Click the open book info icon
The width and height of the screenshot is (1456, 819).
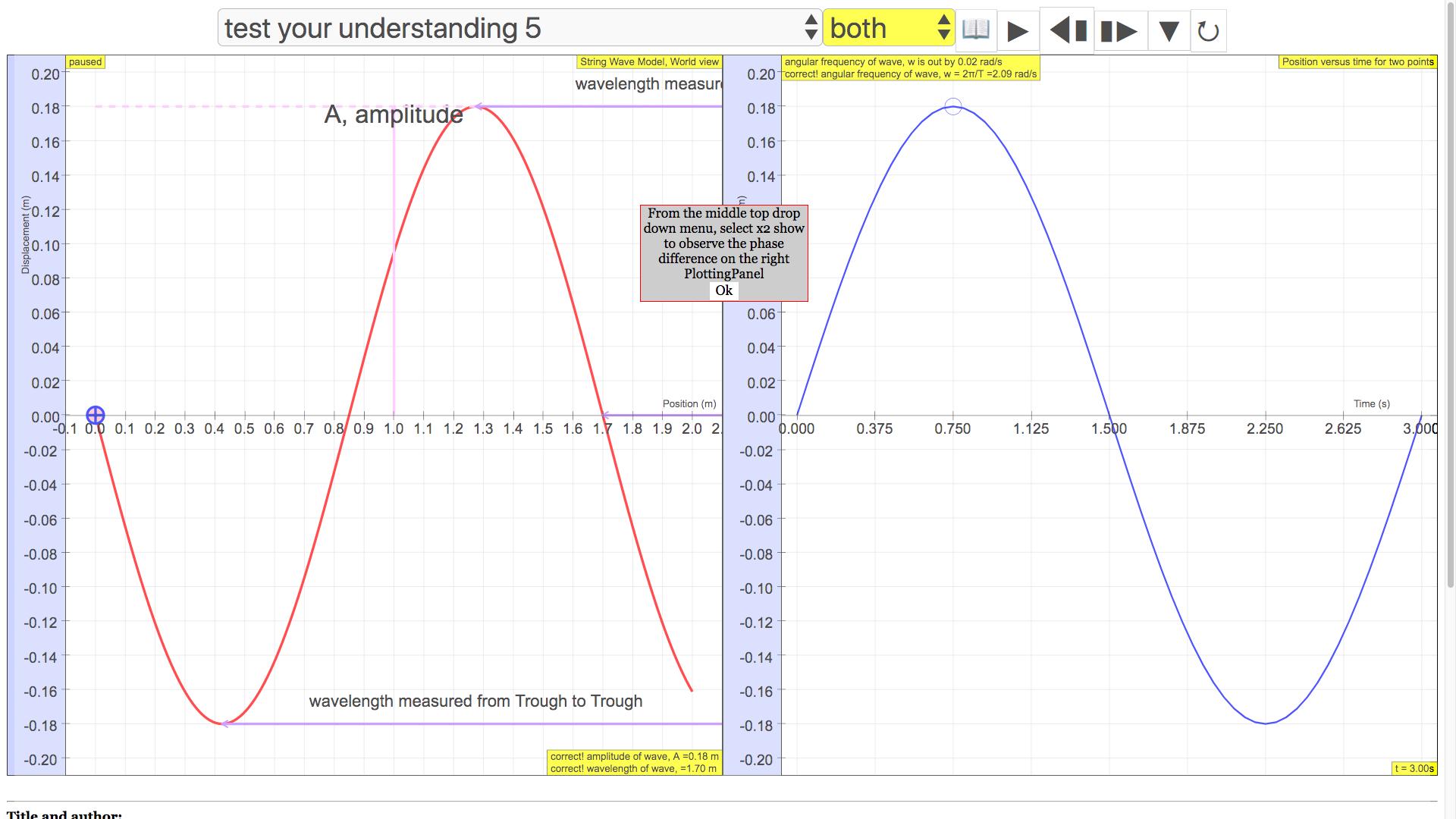[976, 30]
